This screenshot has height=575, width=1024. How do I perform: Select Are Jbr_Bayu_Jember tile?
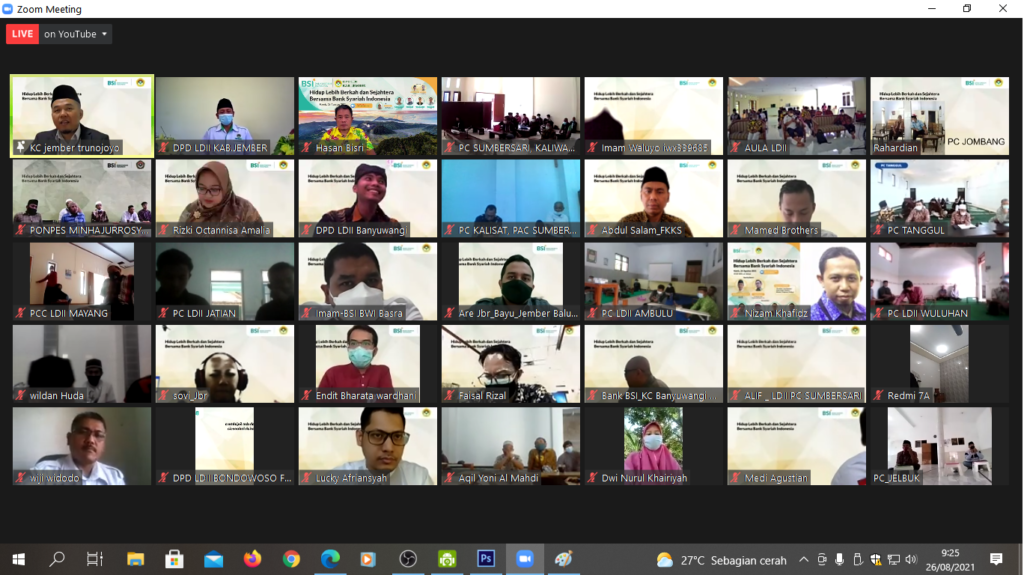click(511, 282)
